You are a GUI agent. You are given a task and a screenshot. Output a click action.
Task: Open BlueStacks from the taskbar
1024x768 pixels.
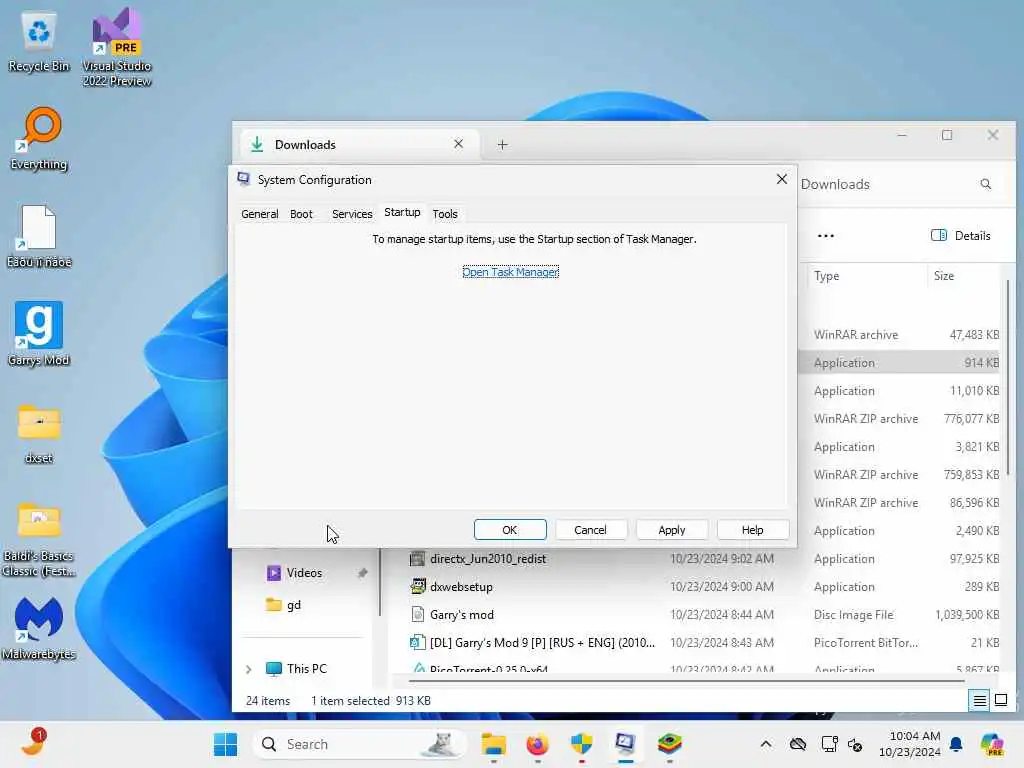[669, 744]
